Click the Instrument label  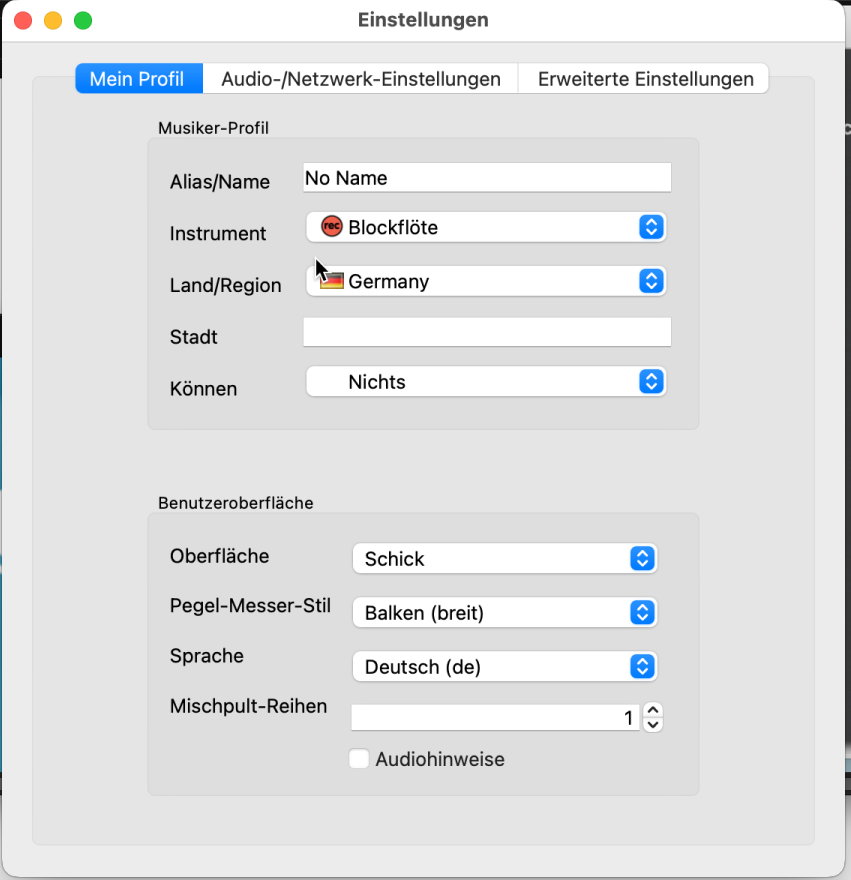pos(218,233)
